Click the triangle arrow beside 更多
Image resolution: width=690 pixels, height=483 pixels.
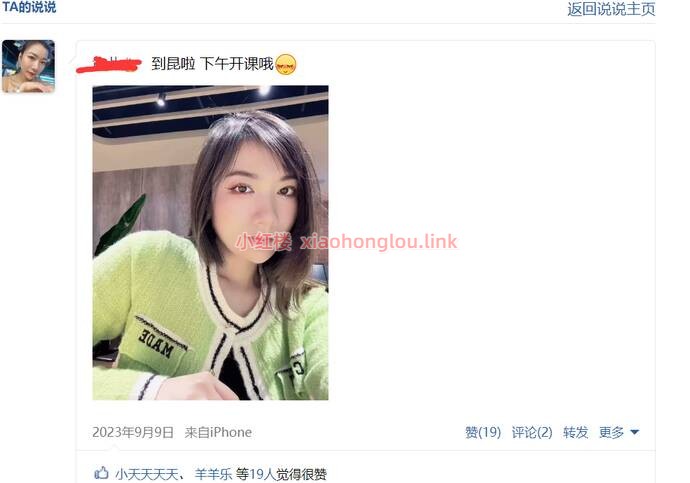click(634, 432)
